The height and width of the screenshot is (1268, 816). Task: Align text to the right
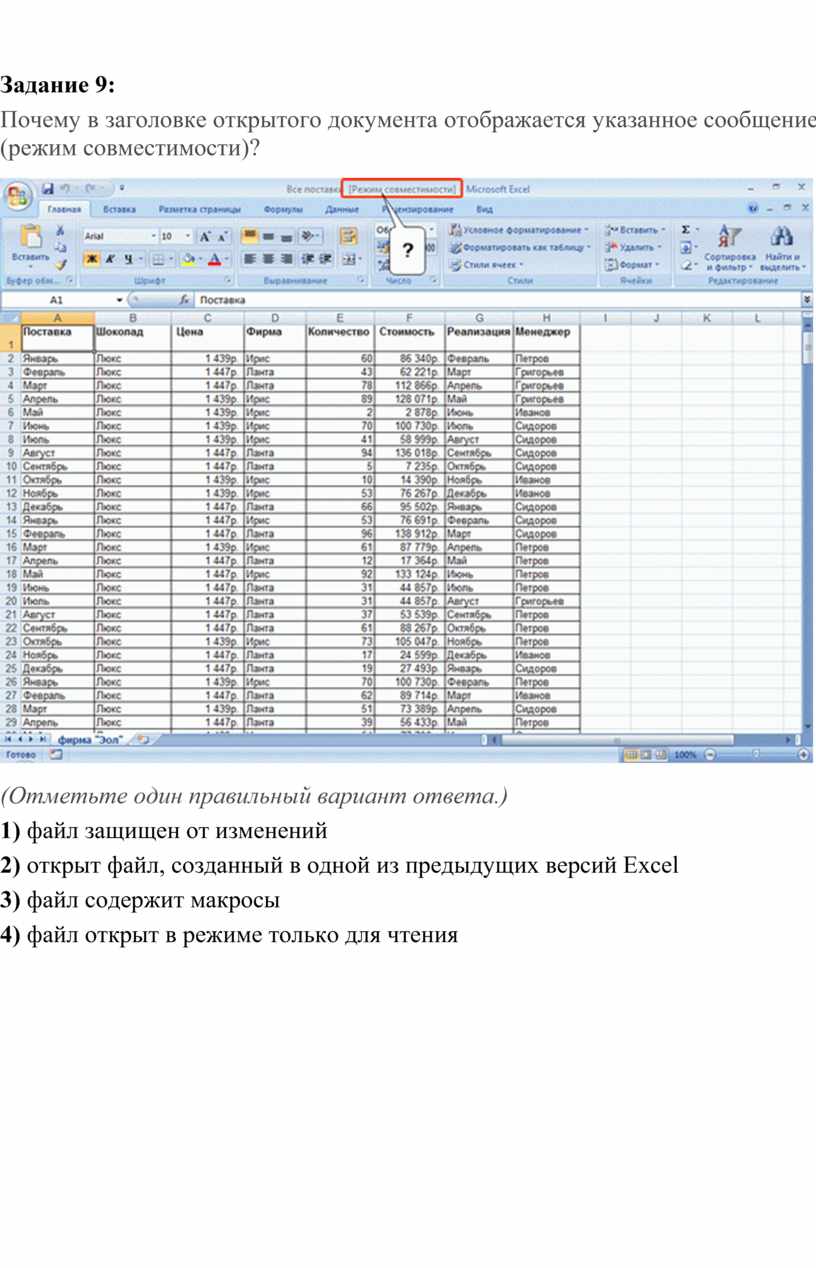point(285,259)
